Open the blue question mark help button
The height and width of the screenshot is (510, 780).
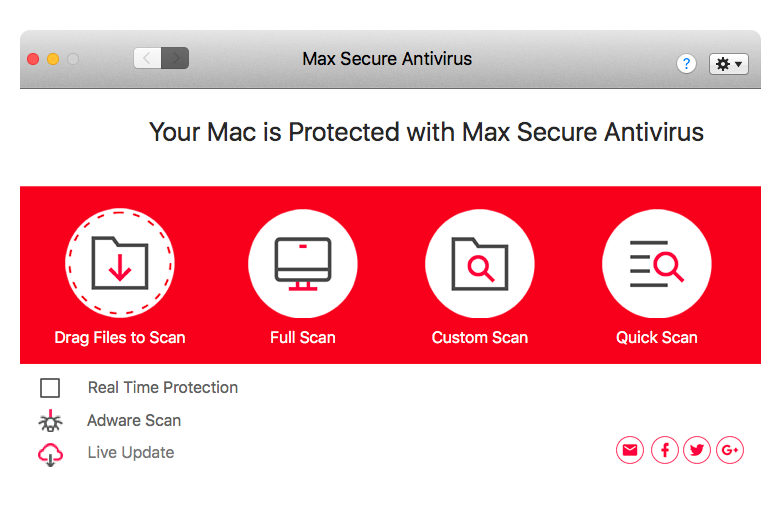tap(686, 64)
